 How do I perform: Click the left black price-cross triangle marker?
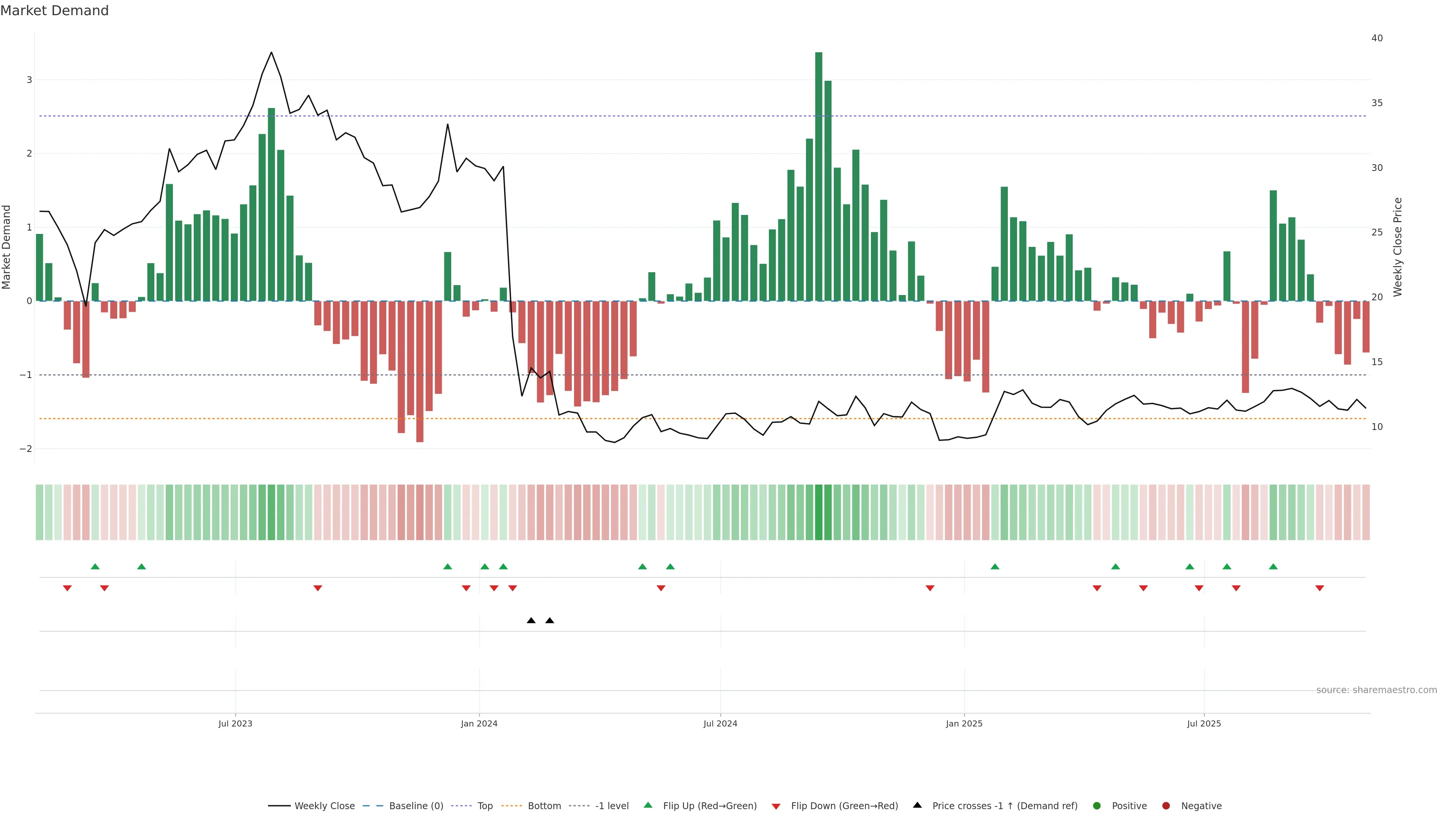[531, 621]
